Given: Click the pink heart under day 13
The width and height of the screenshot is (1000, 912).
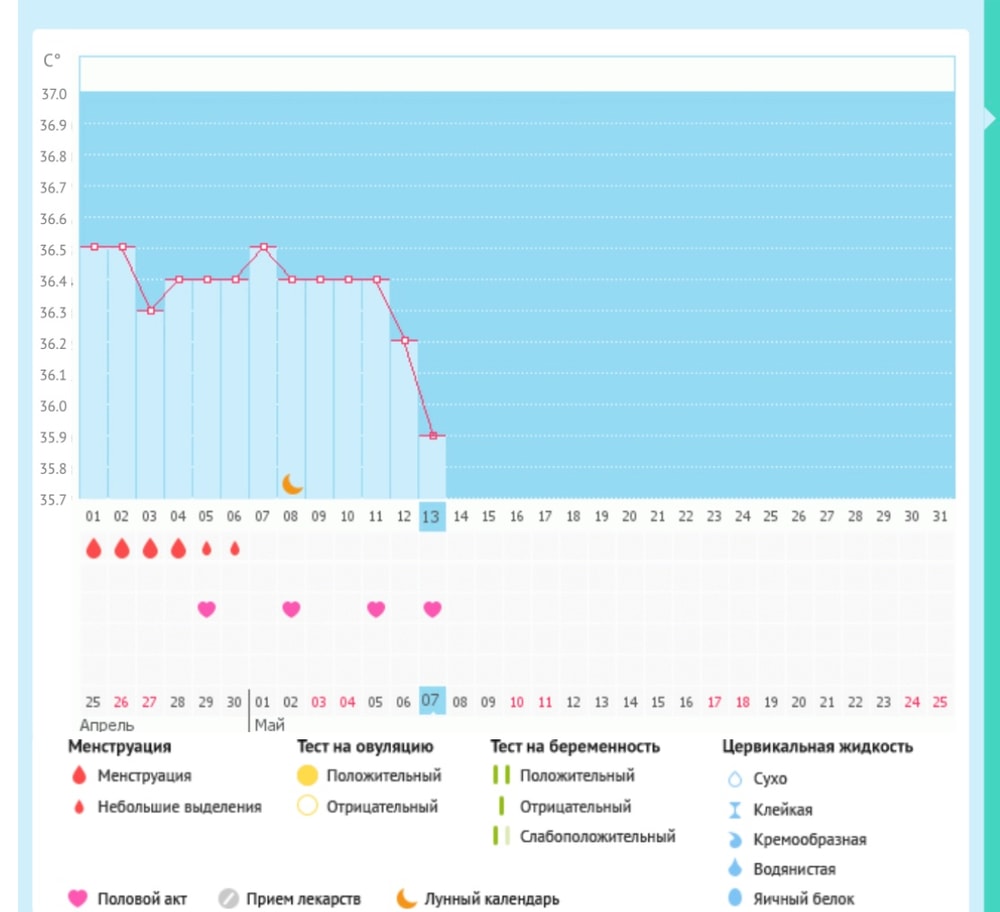Looking at the screenshot, I should [432, 609].
